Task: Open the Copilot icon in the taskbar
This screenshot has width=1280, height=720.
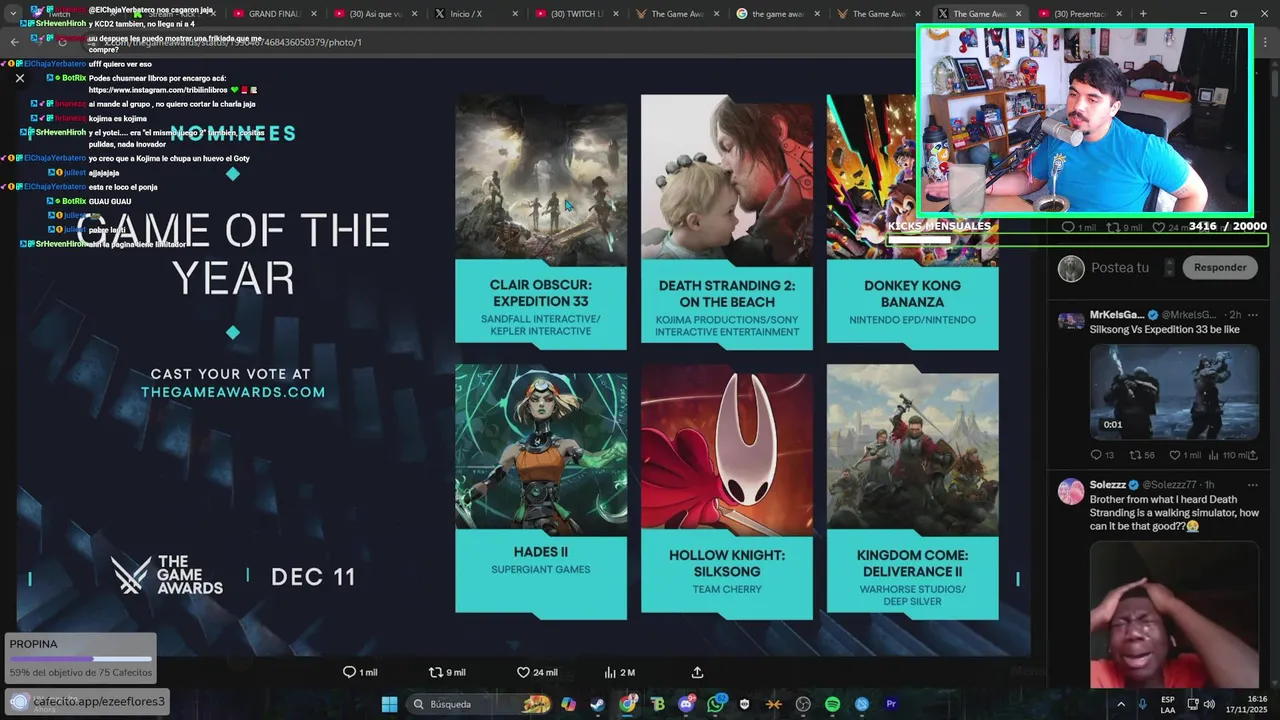Action: [568, 704]
